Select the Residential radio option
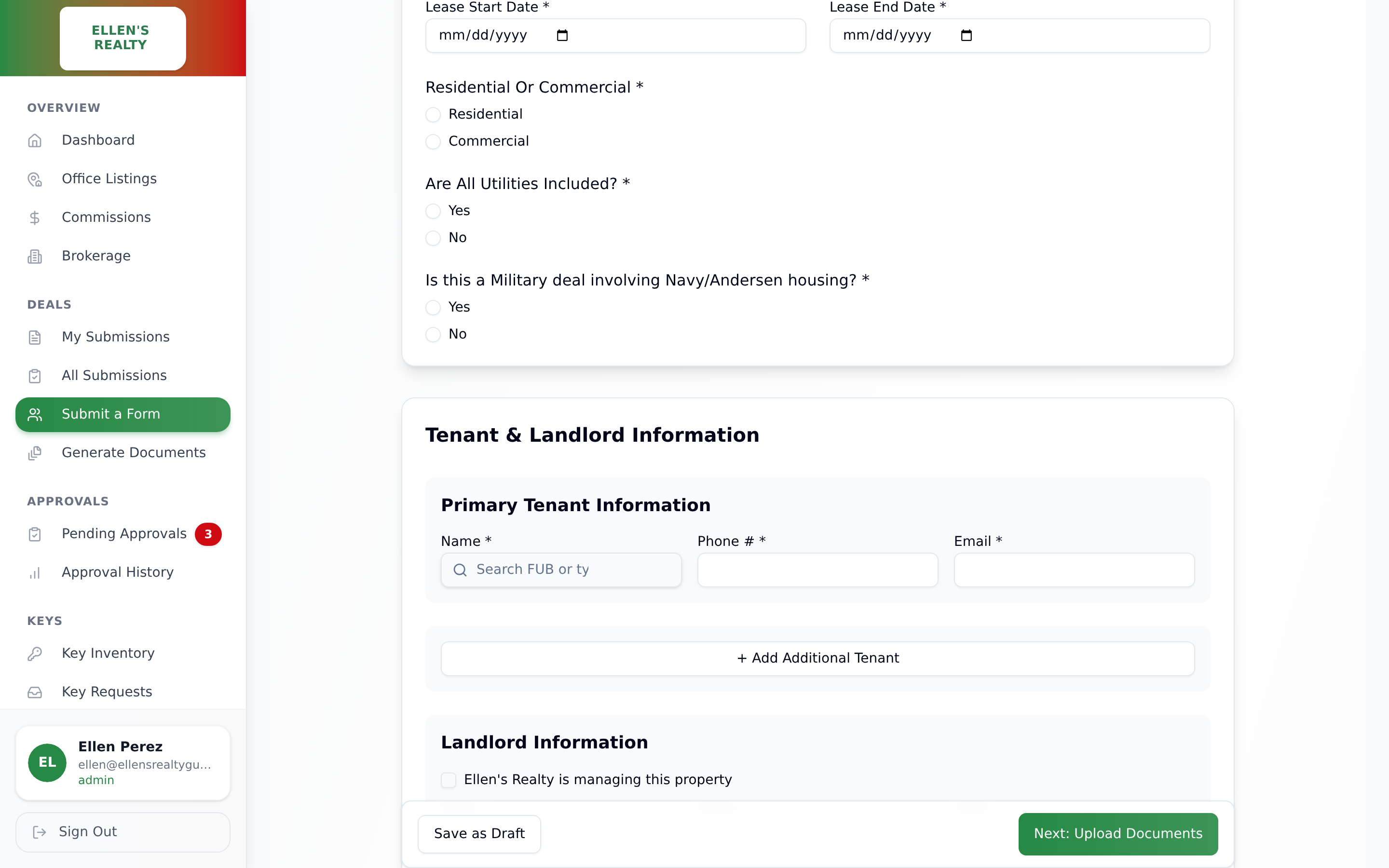Screen dimensions: 1389x868 433,114
